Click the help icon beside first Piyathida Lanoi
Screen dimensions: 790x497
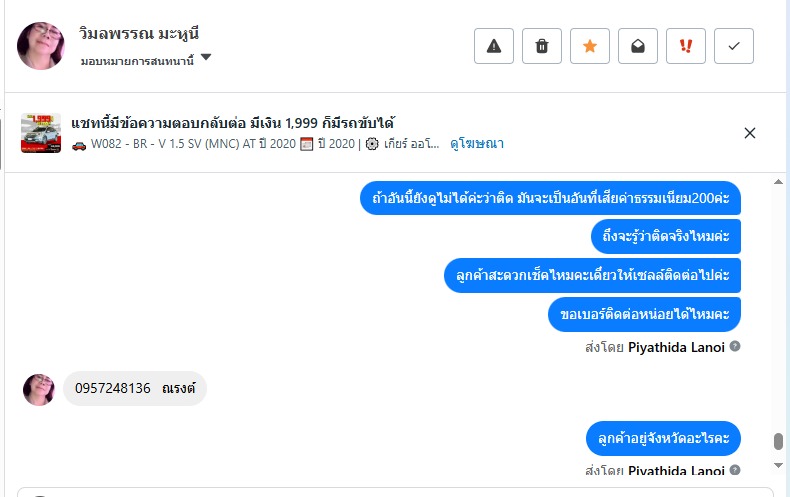point(735,347)
